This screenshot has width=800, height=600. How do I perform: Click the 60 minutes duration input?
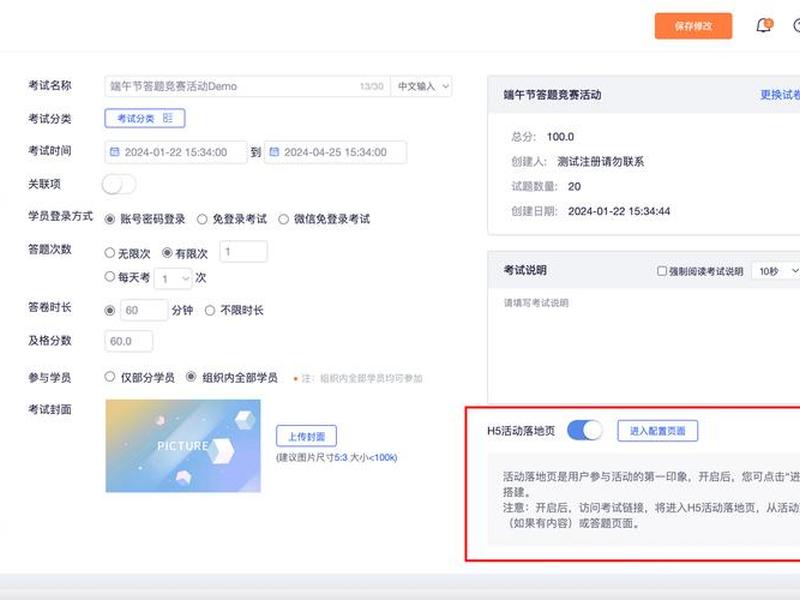[144, 310]
